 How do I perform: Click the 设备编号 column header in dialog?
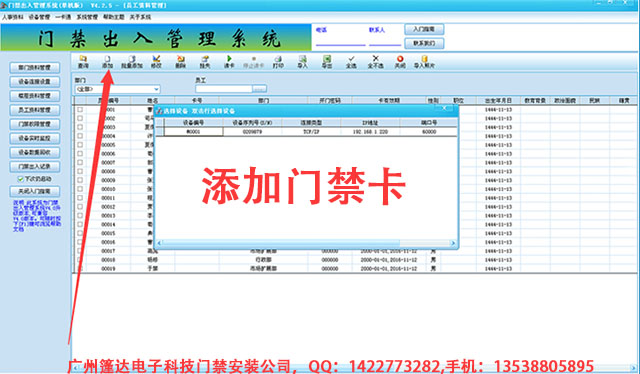click(193, 122)
